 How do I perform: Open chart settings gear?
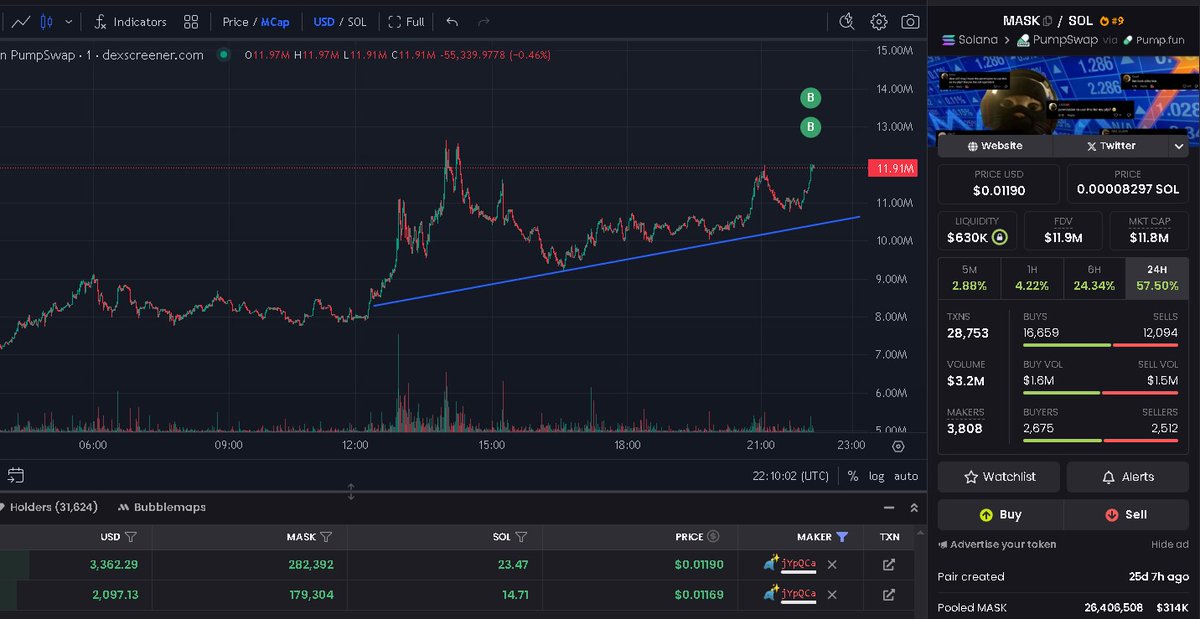[x=878, y=21]
